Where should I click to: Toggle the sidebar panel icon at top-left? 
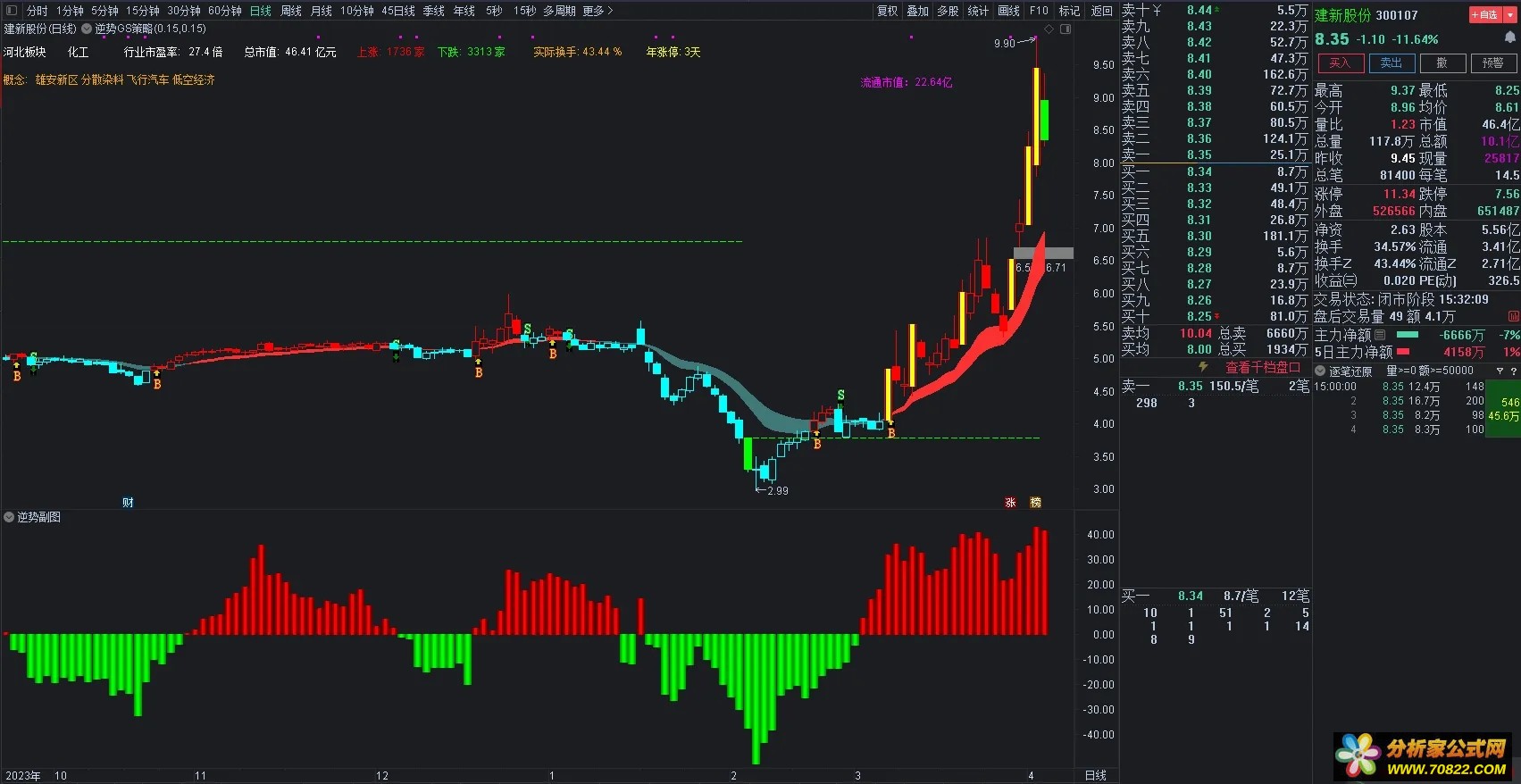(x=10, y=11)
